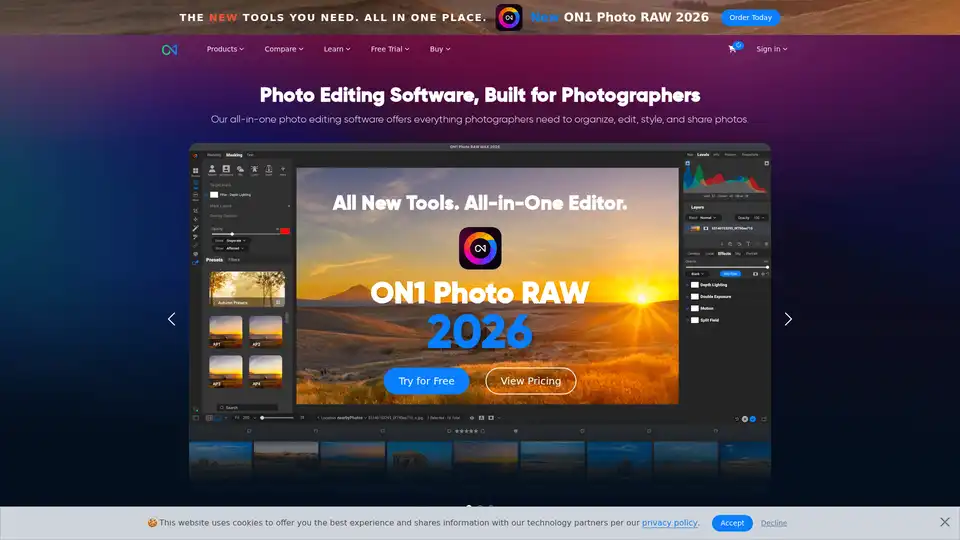This screenshot has width=960, height=540.
Task: Click the ON1 app icon in hero image
Action: [x=480, y=248]
